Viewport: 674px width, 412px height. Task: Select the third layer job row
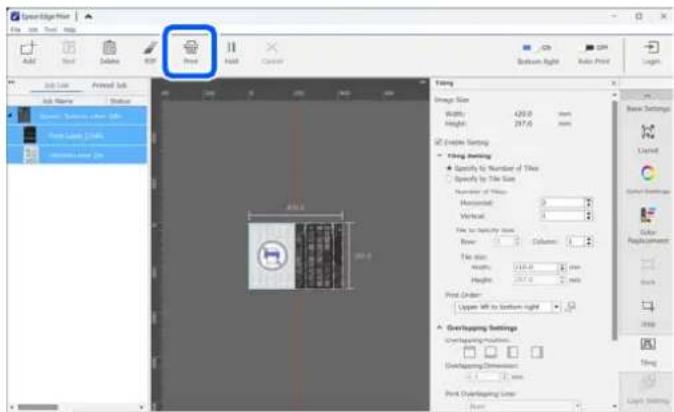click(77, 154)
